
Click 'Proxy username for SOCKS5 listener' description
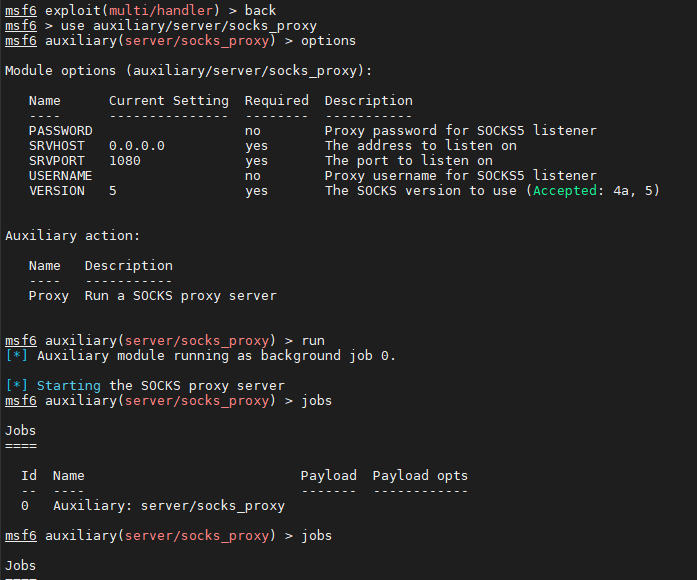[x=461, y=176]
